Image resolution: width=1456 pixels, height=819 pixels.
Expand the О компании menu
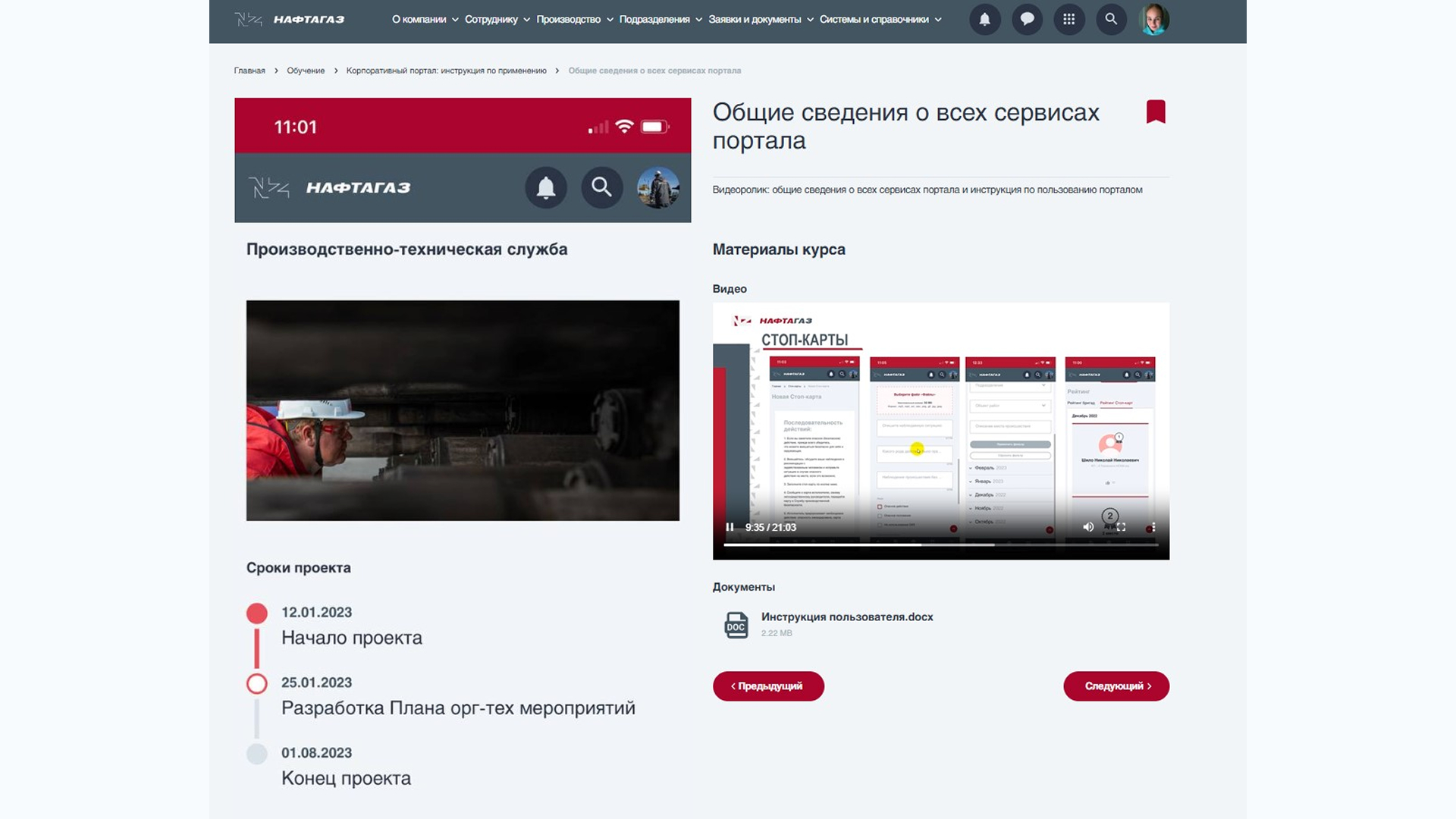point(425,20)
